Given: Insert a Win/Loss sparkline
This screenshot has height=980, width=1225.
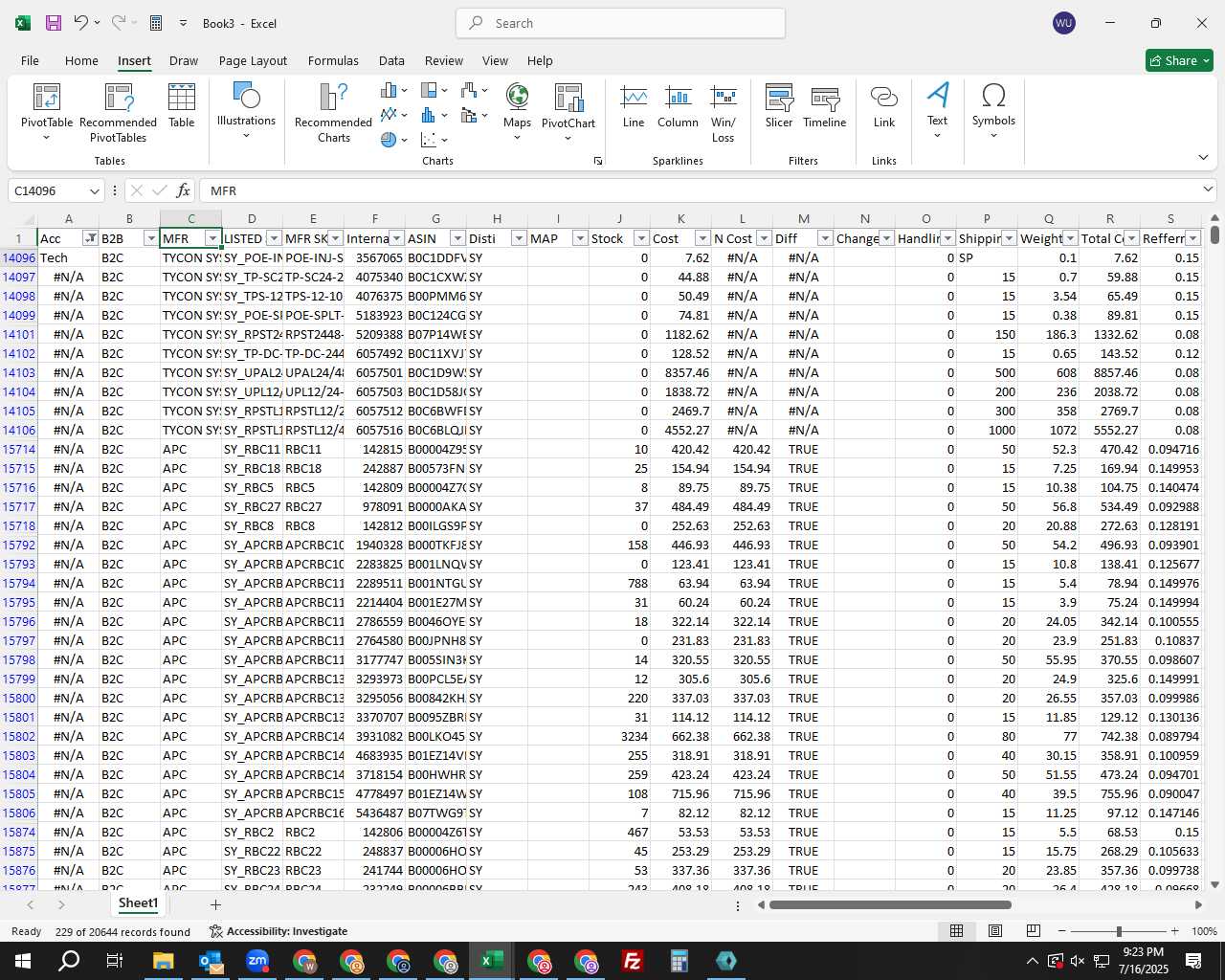Looking at the screenshot, I should [724, 113].
